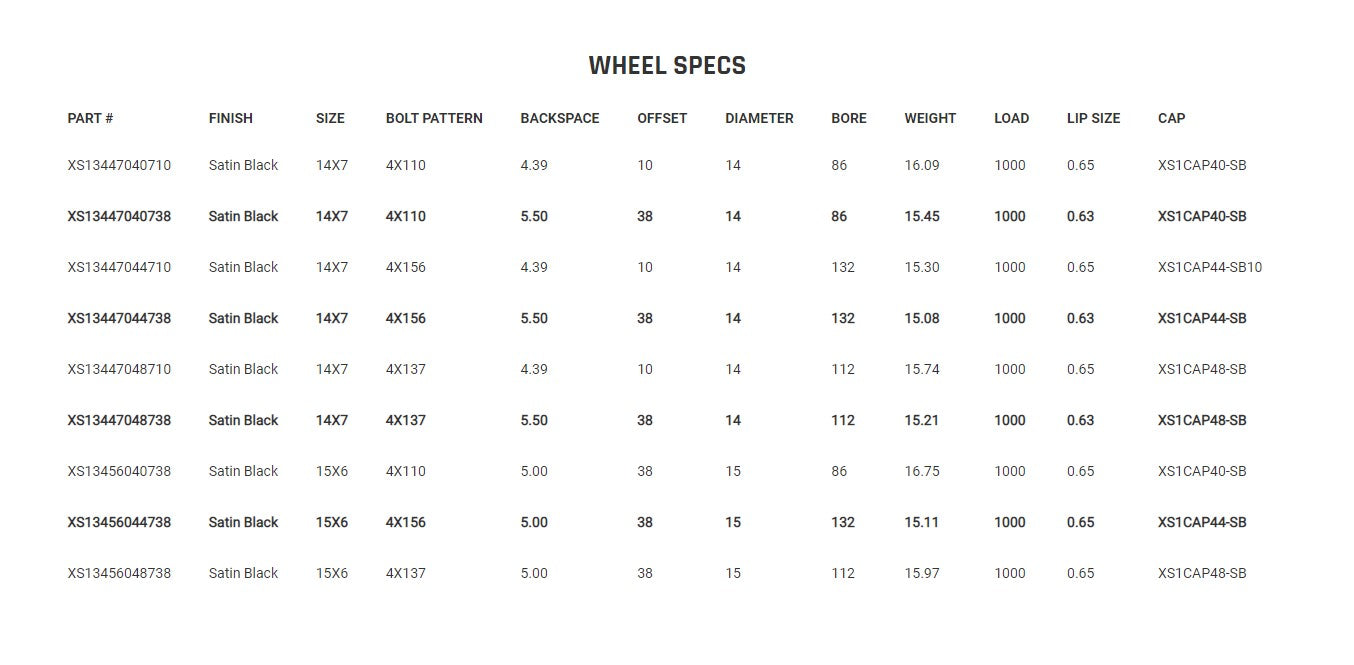Select part number XS13456044738

(x=119, y=522)
